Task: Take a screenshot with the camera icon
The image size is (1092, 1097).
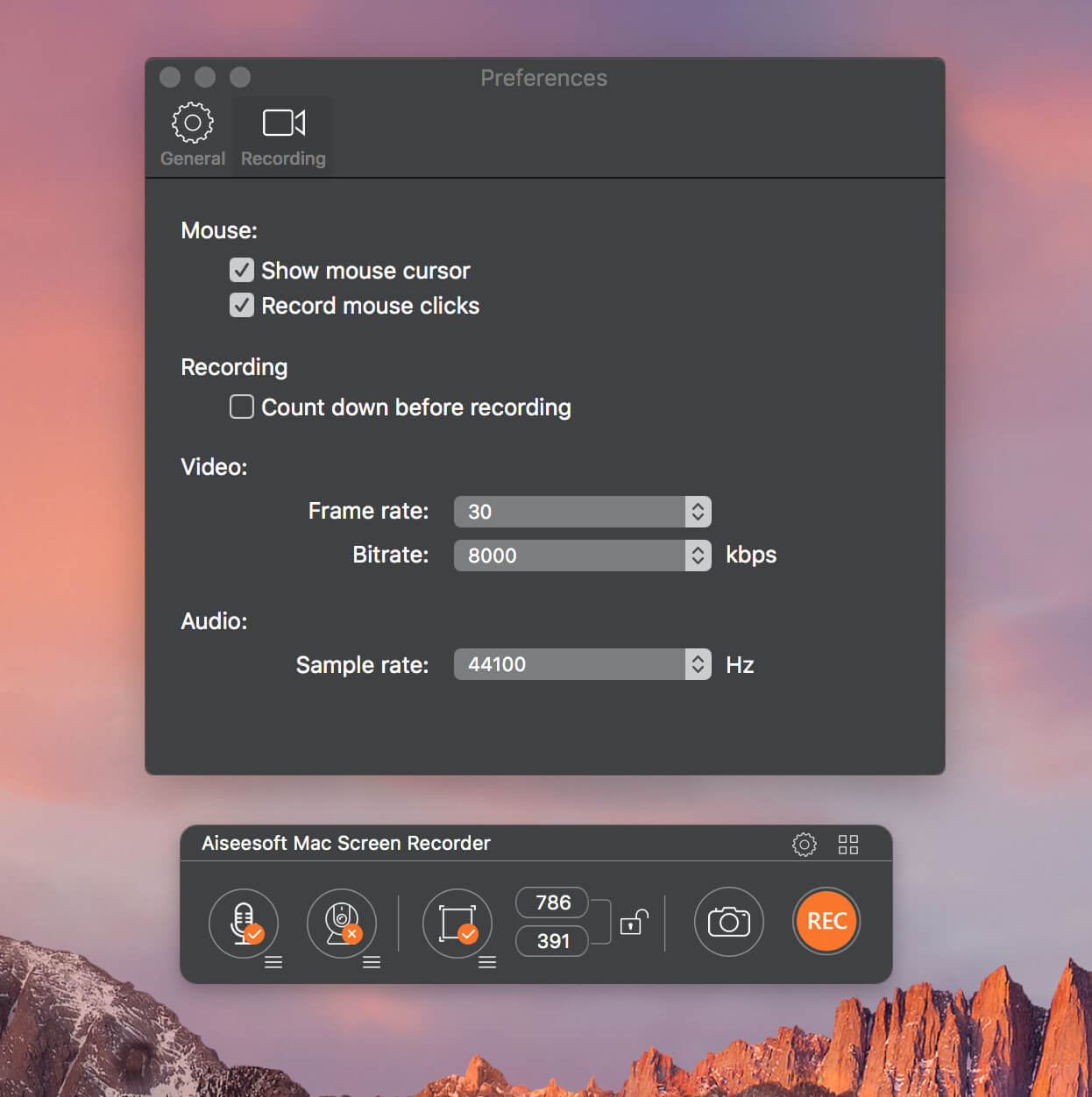Action: 729,922
